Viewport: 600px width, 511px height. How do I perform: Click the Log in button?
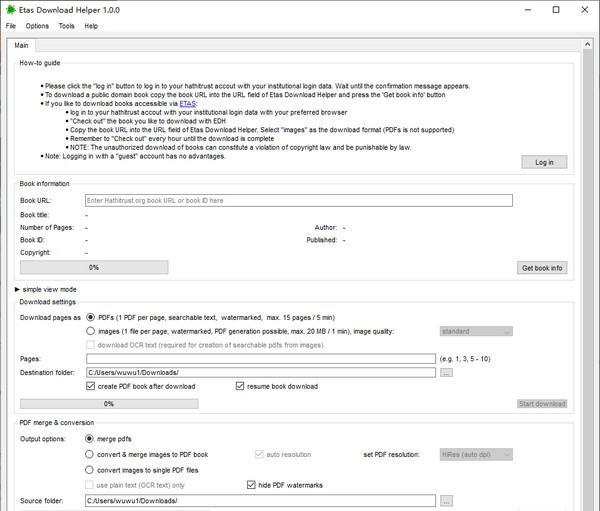tap(544, 162)
